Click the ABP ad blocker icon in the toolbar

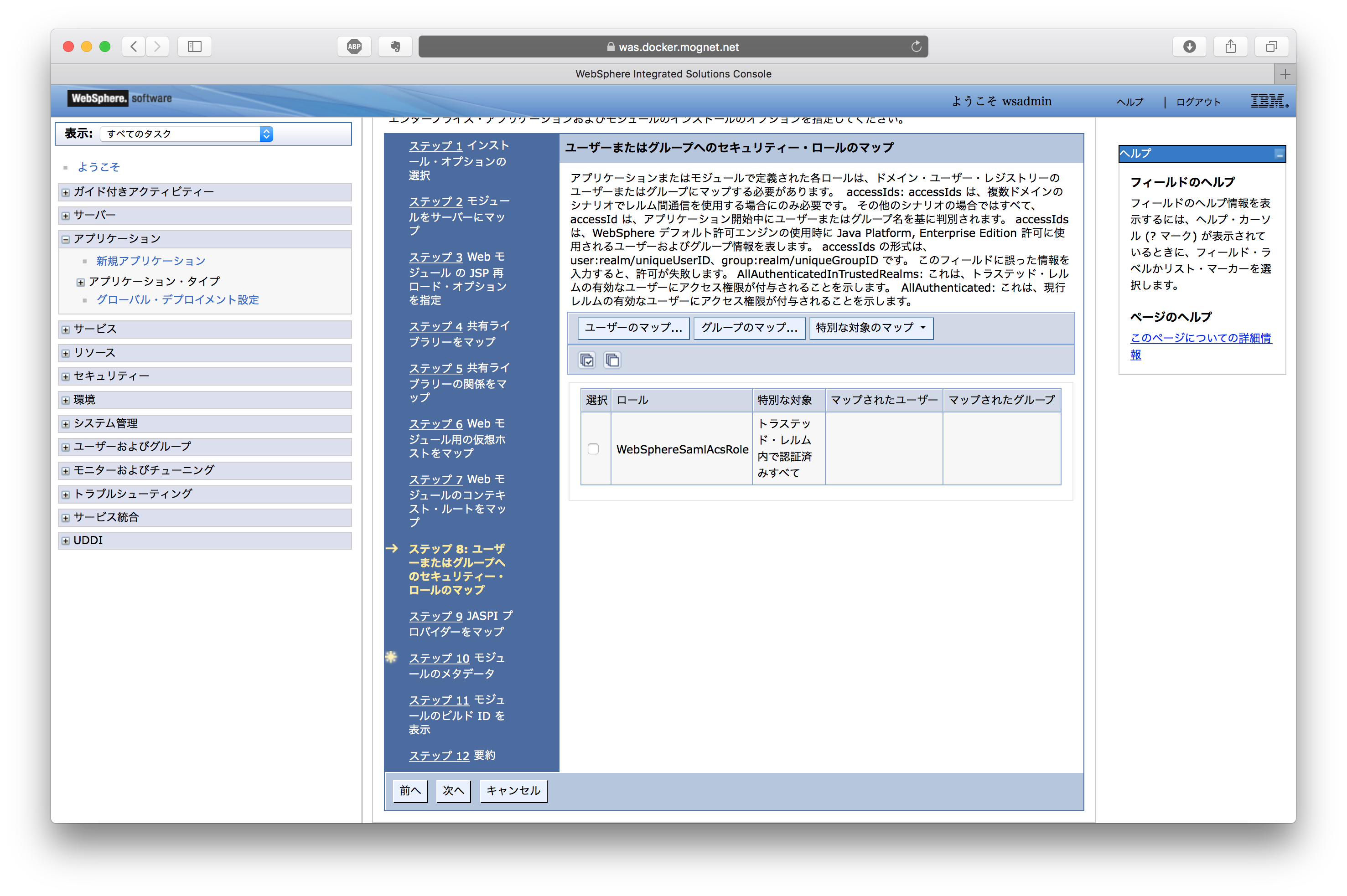(x=354, y=46)
